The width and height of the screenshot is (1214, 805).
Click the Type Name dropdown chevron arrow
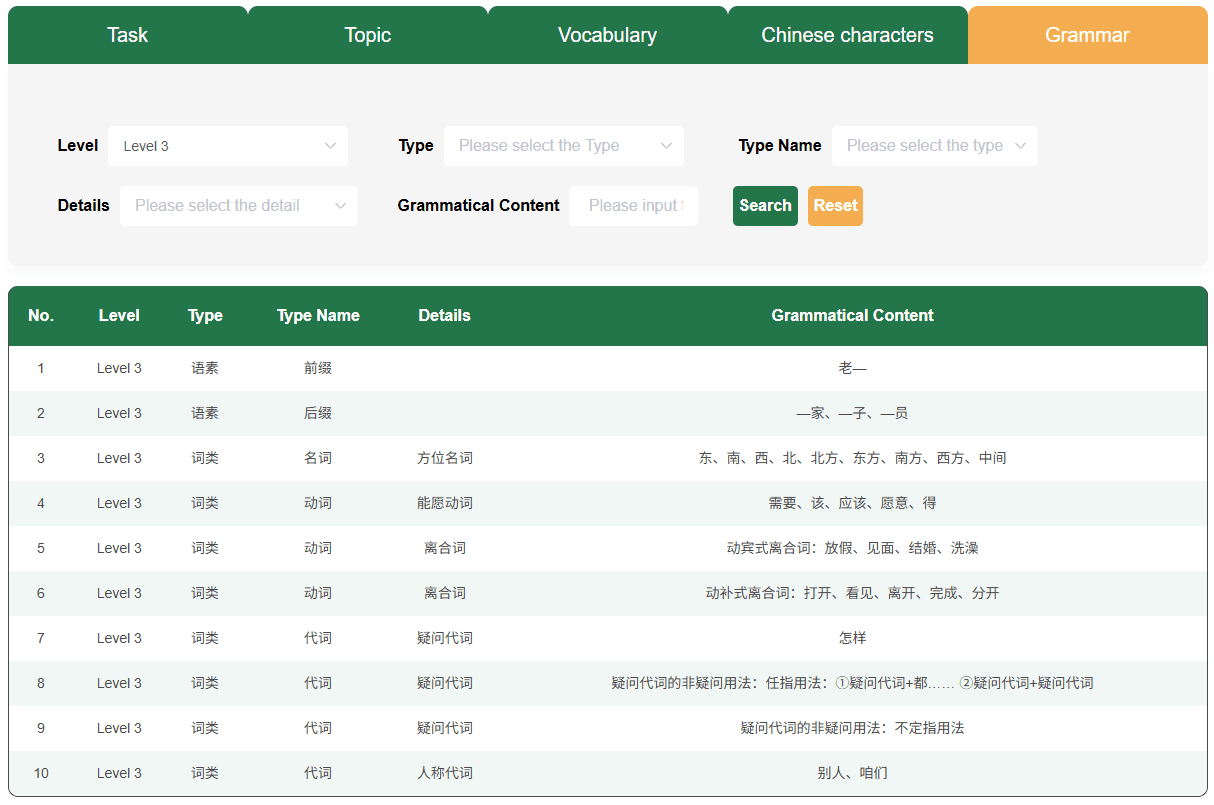[1022, 146]
